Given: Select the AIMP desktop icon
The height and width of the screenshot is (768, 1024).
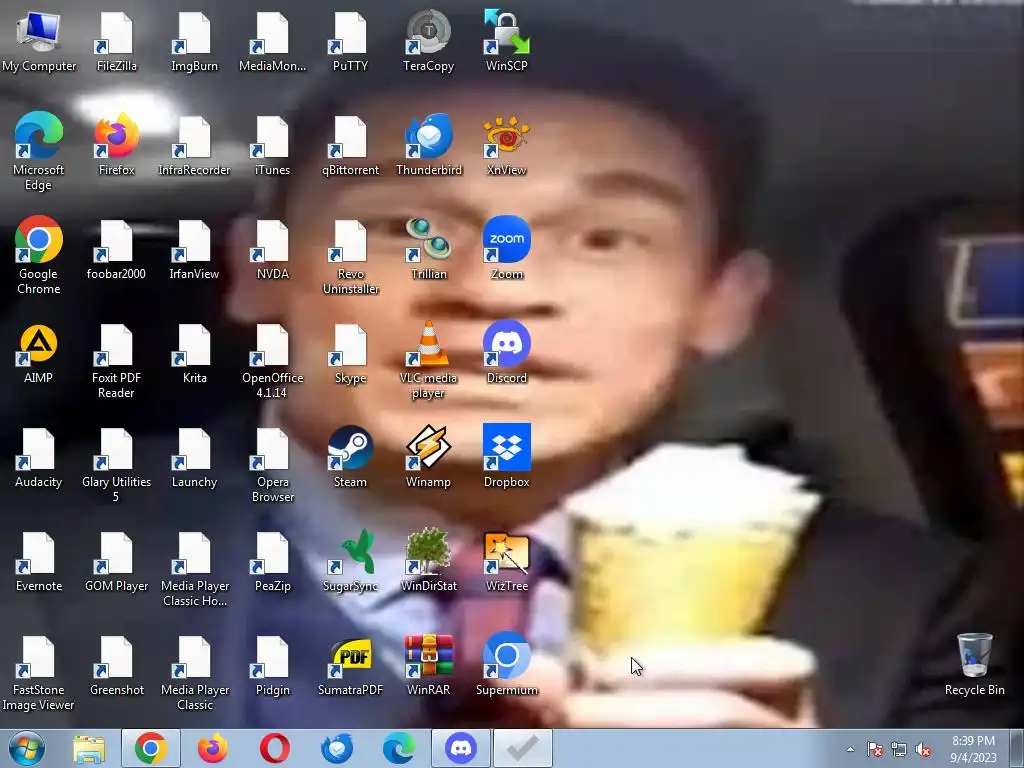Looking at the screenshot, I should pyautogui.click(x=39, y=353).
